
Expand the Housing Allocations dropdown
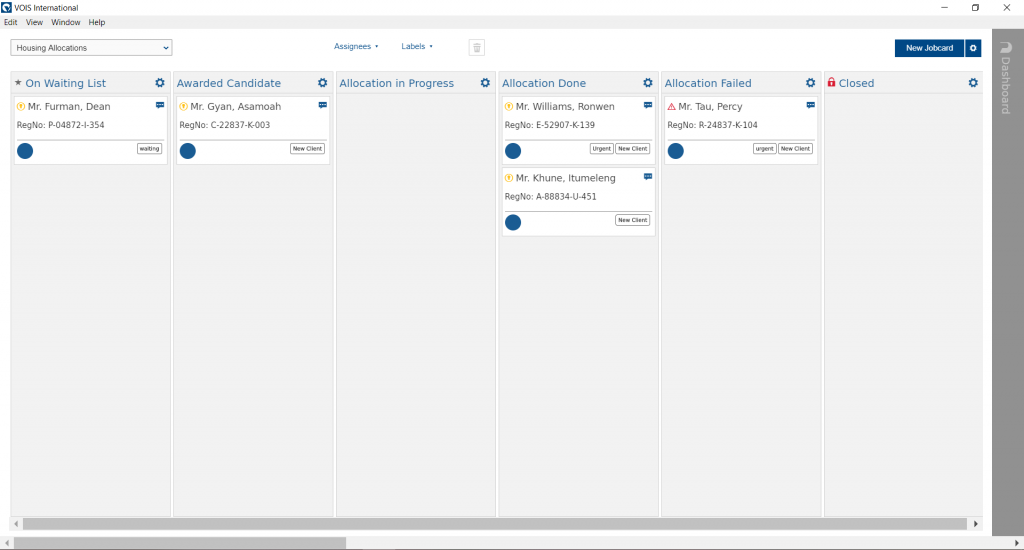tap(91, 47)
